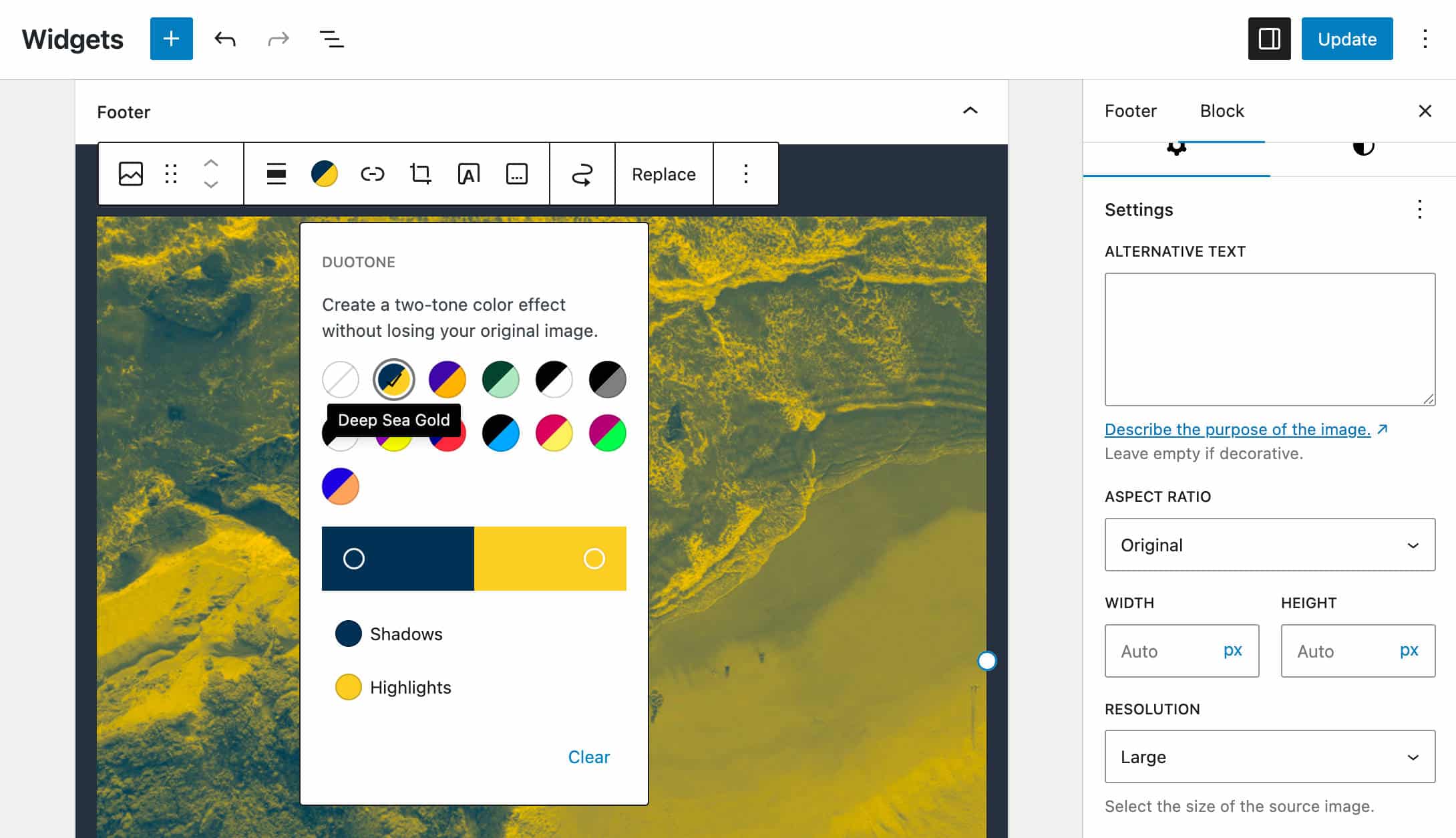This screenshot has width=1456, height=838.
Task: Switch to the Block sidebar tab
Action: [1222, 111]
